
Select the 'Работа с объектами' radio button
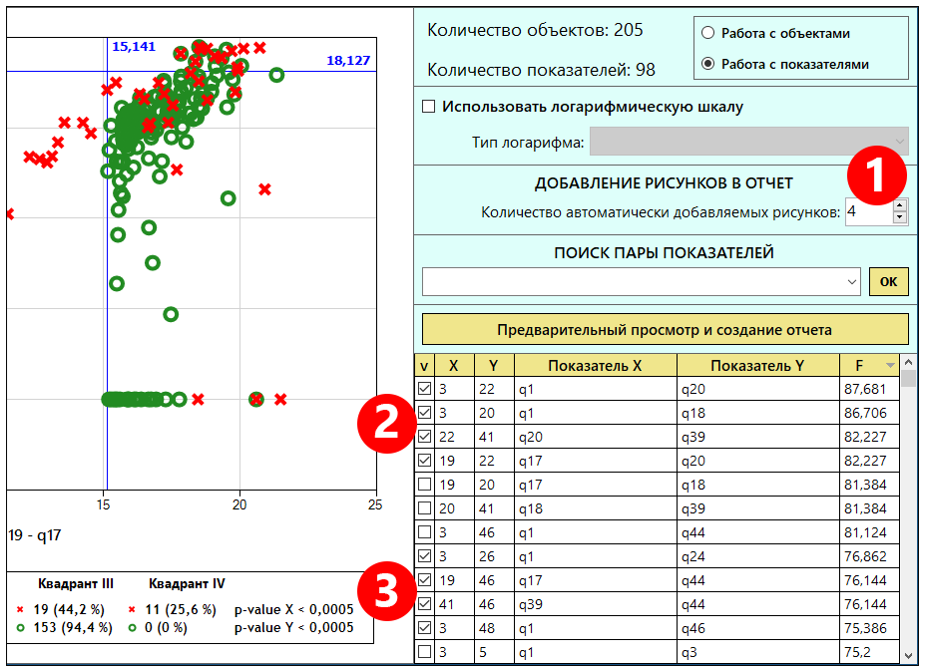[709, 33]
